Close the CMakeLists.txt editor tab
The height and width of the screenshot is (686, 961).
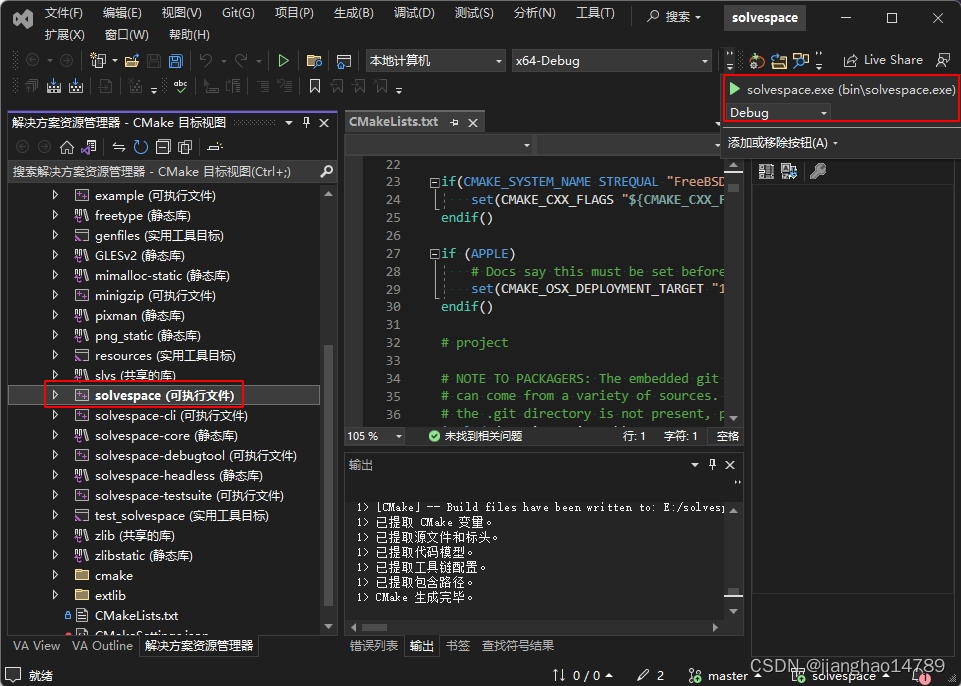473,123
